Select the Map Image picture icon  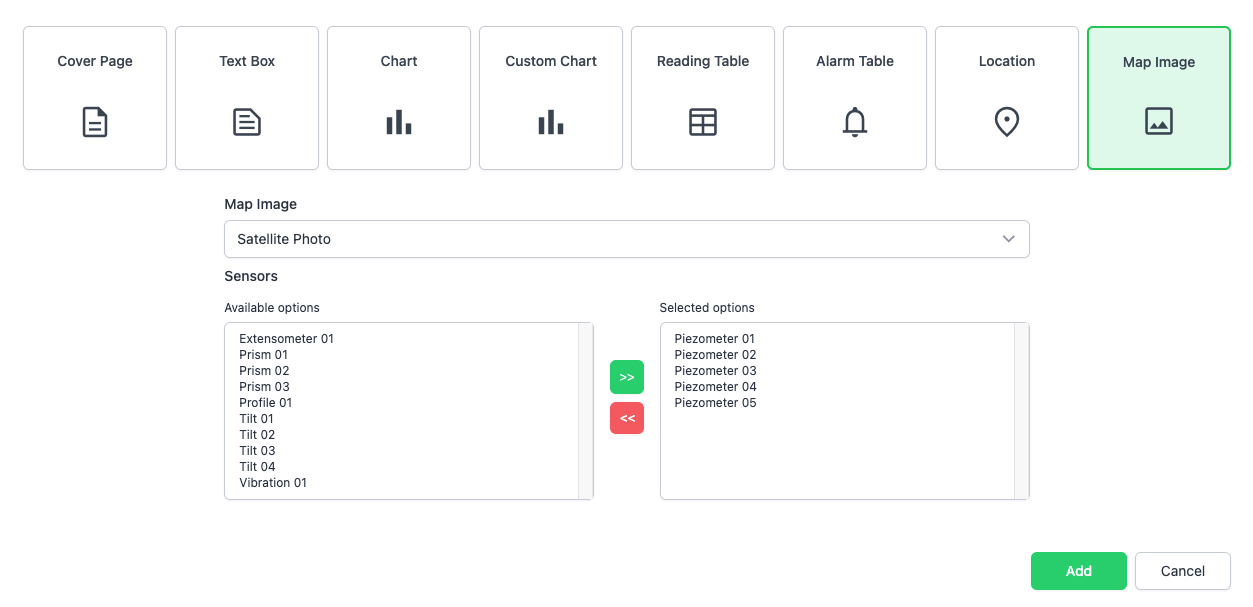pos(1159,122)
